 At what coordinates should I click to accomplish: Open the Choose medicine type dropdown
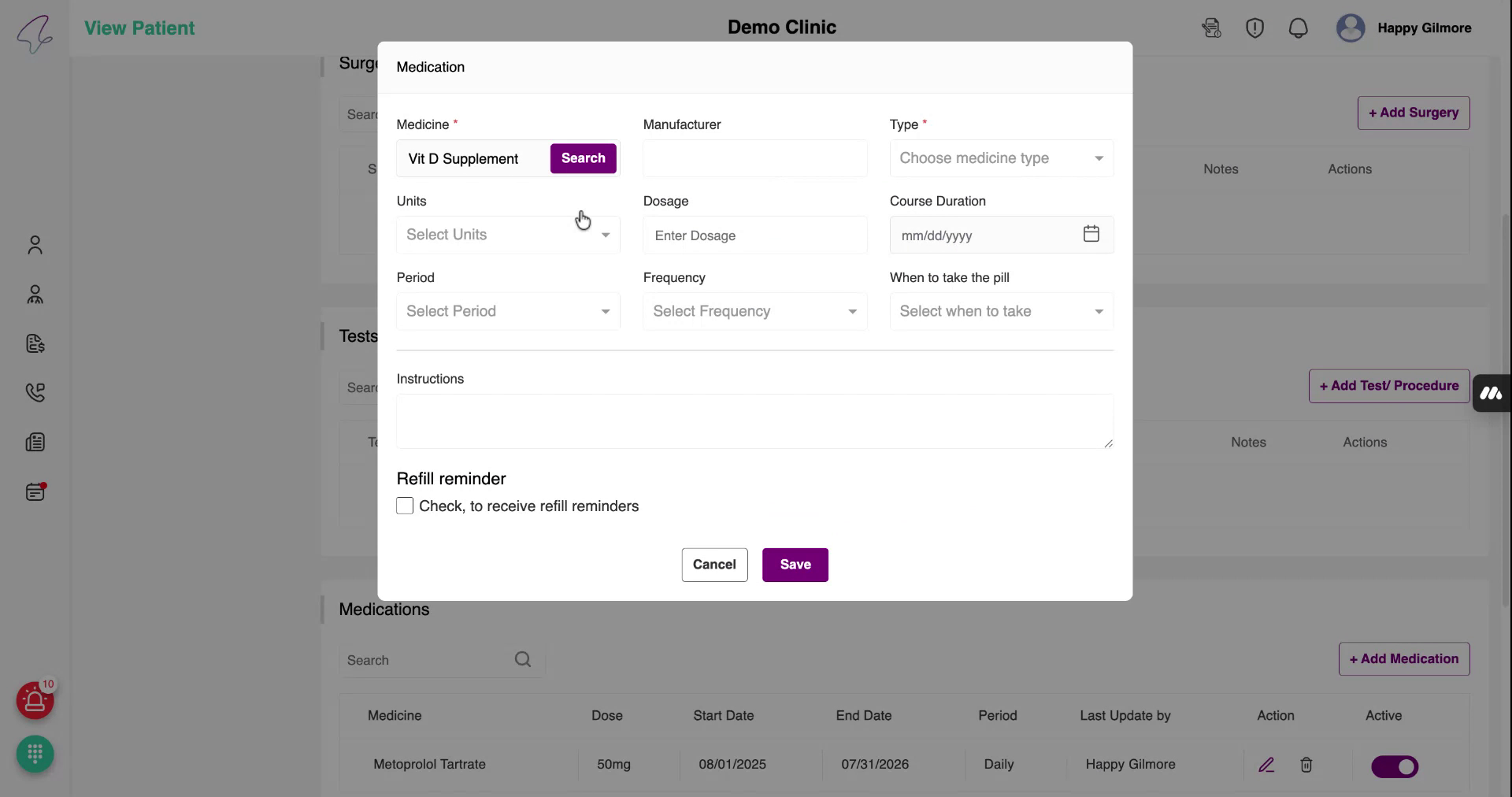click(1000, 158)
